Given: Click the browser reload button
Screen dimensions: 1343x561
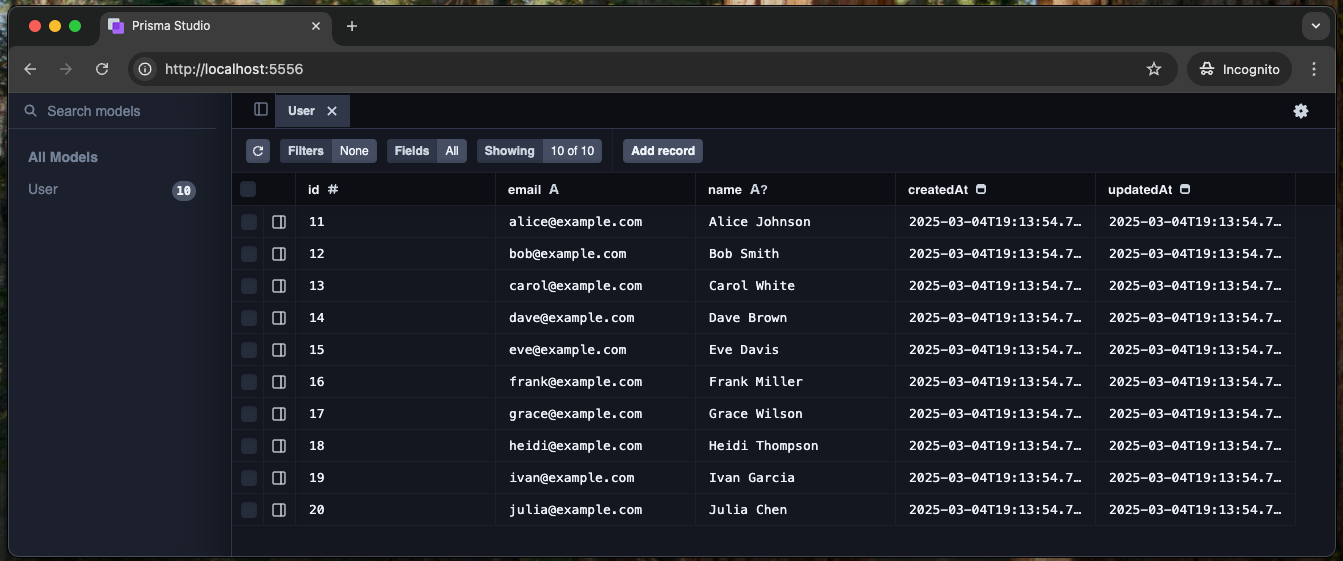Looking at the screenshot, I should point(102,69).
